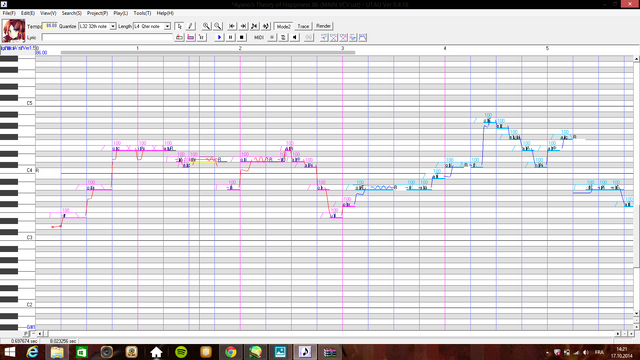Click the third navigation icon before Mode2
The width and height of the screenshot is (640, 360).
point(255,26)
